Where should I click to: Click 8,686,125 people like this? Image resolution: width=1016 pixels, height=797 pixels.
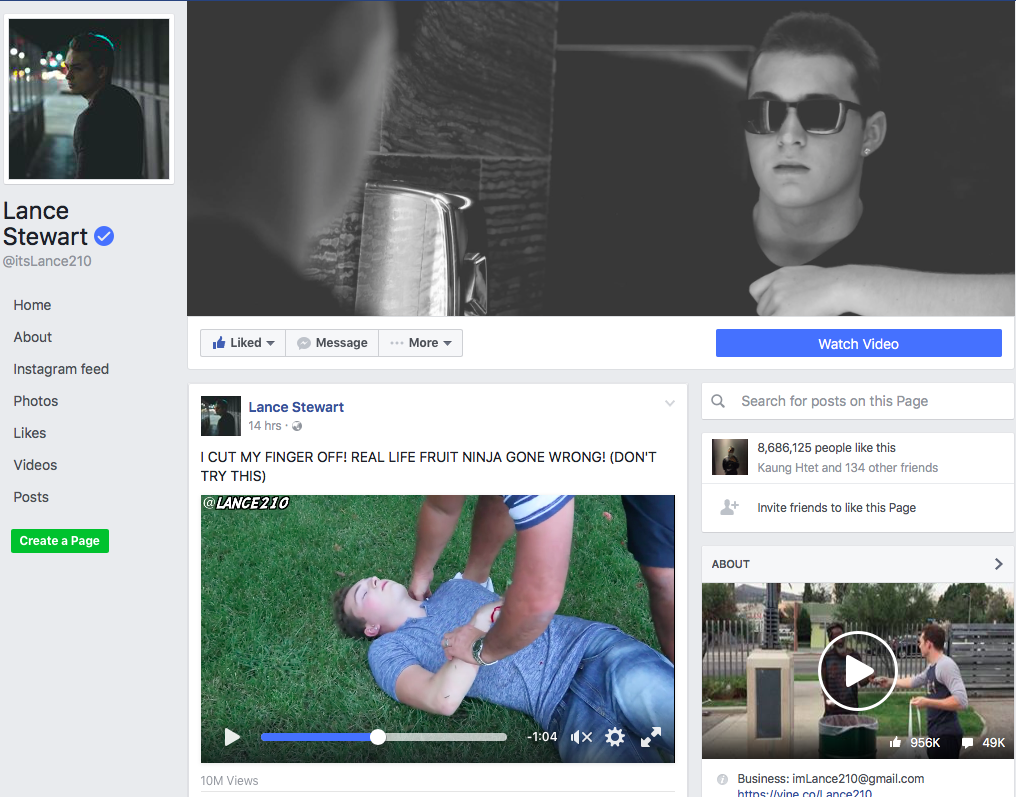pos(826,448)
